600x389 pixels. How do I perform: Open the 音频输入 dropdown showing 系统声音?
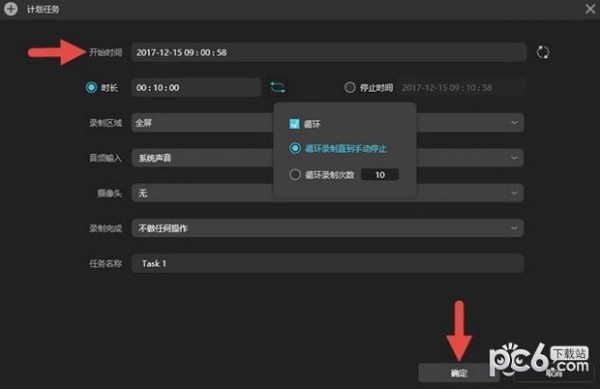(328, 158)
